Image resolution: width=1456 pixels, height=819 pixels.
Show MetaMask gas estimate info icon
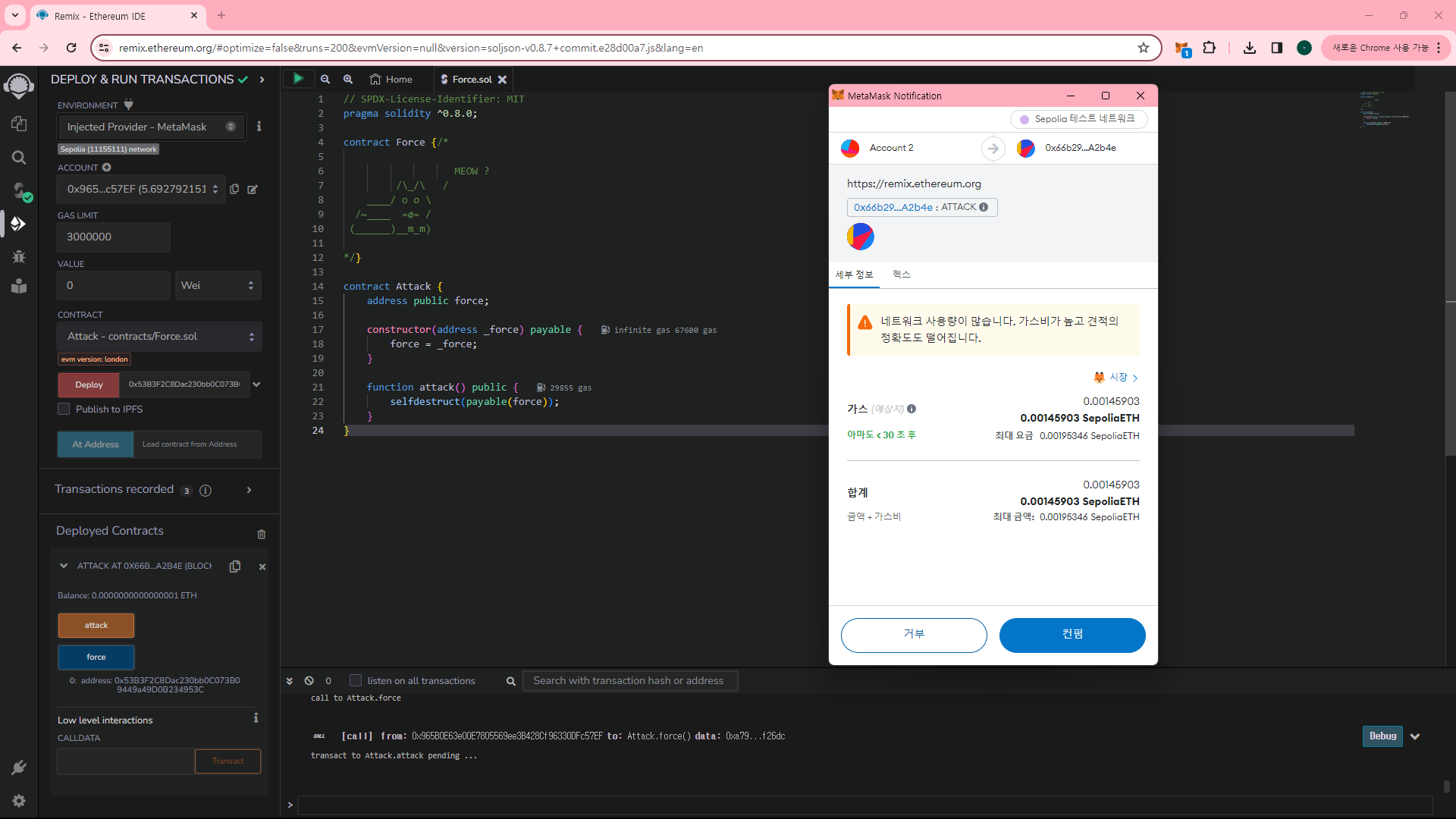(912, 409)
